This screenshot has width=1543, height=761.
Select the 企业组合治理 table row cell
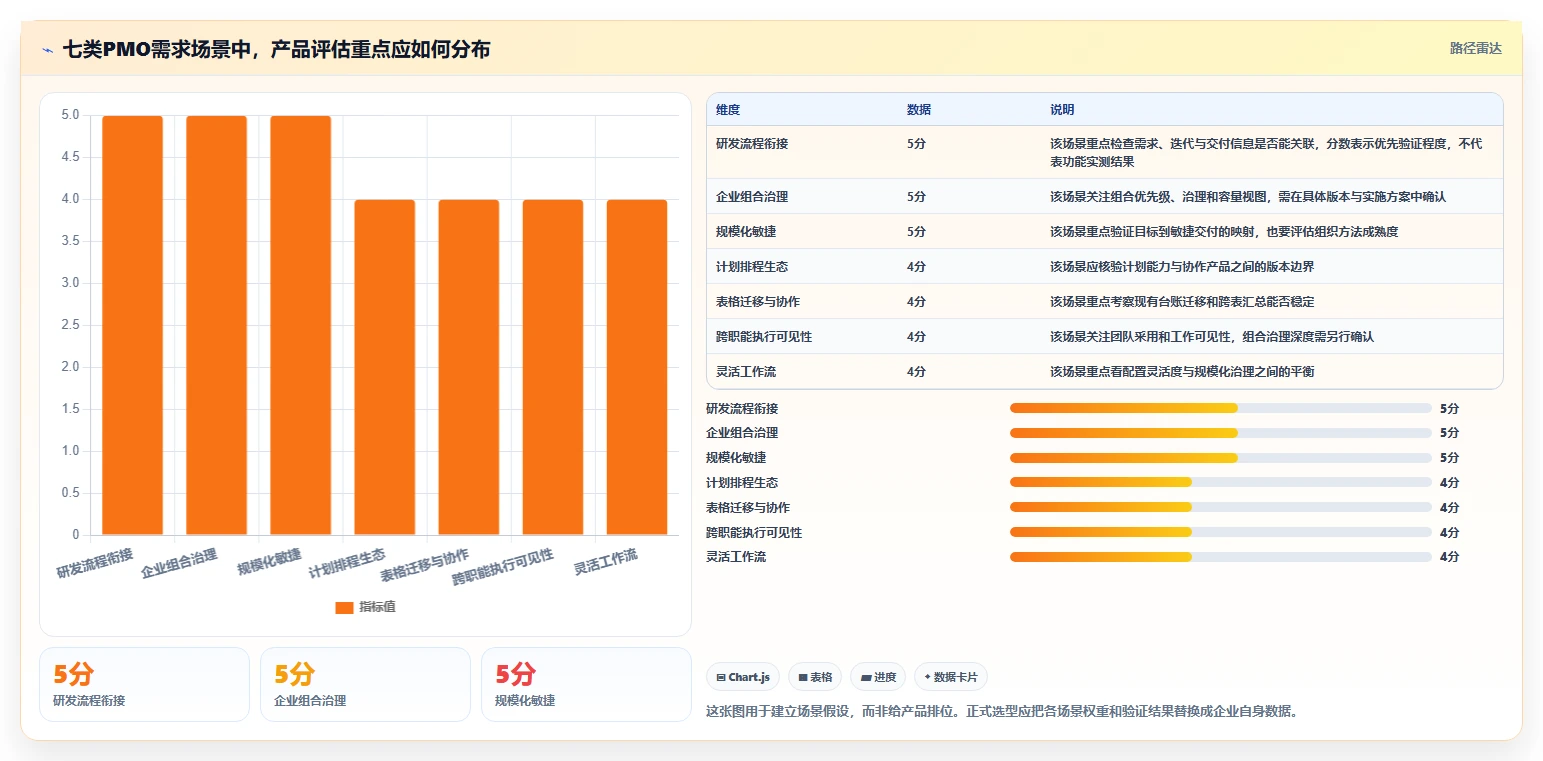[752, 197]
